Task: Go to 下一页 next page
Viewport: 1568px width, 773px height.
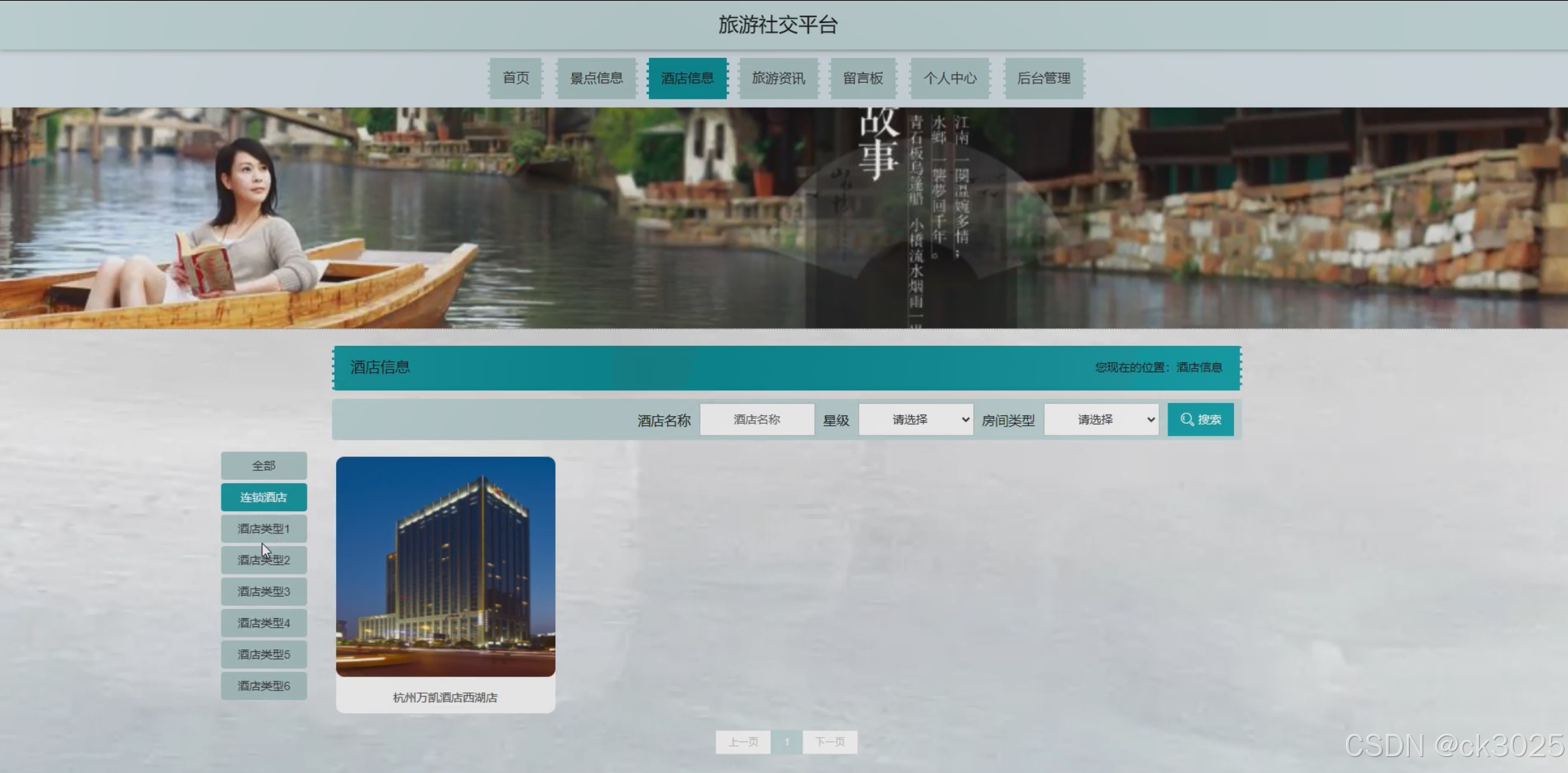Action: (829, 742)
